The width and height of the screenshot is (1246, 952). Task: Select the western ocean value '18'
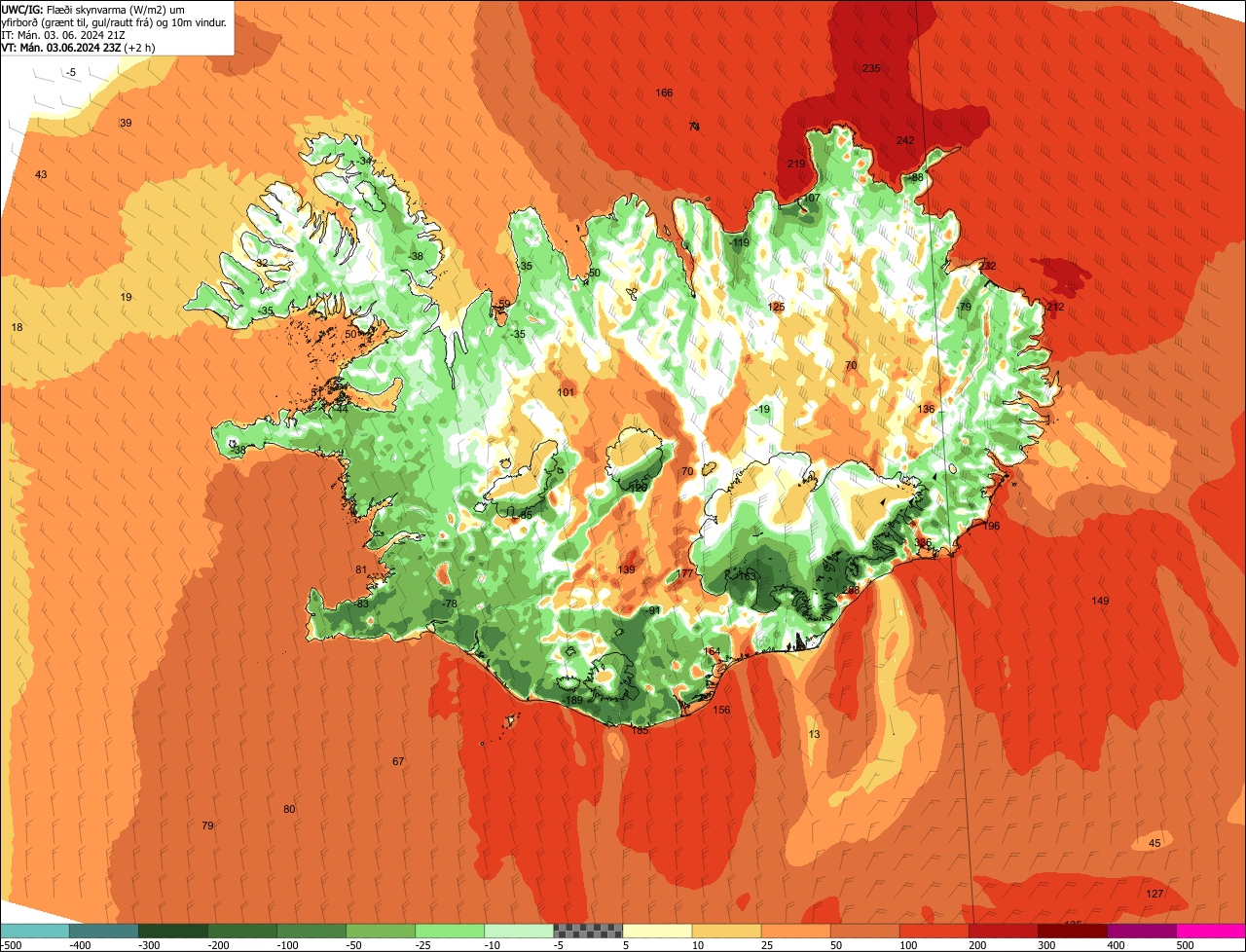pyautogui.click(x=17, y=327)
